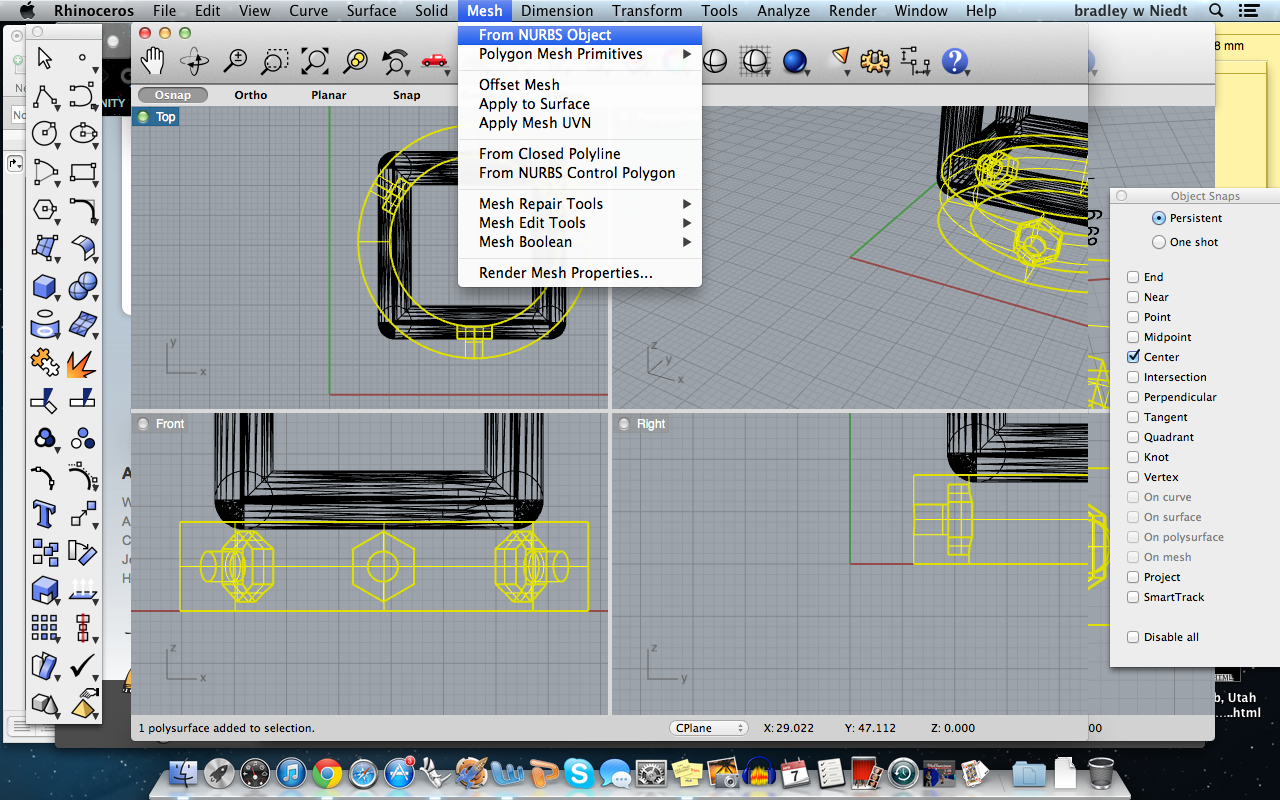
Task: Expand Mesh Repair Tools submenu
Action: (x=580, y=204)
